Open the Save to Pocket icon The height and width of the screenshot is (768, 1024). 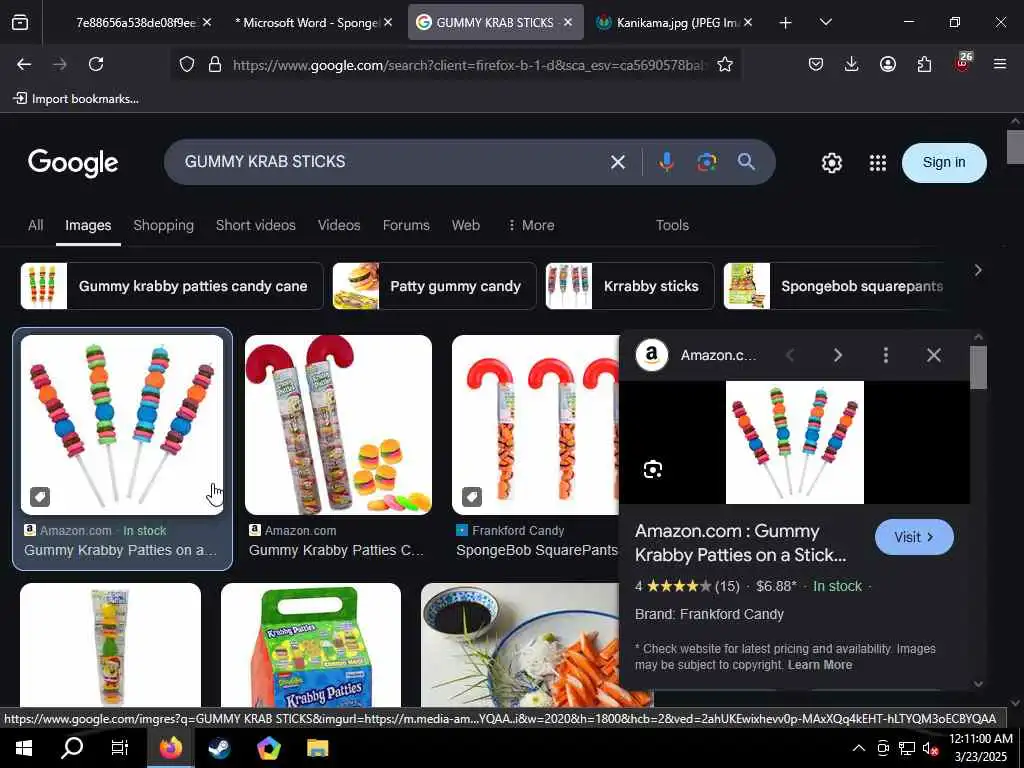[816, 64]
